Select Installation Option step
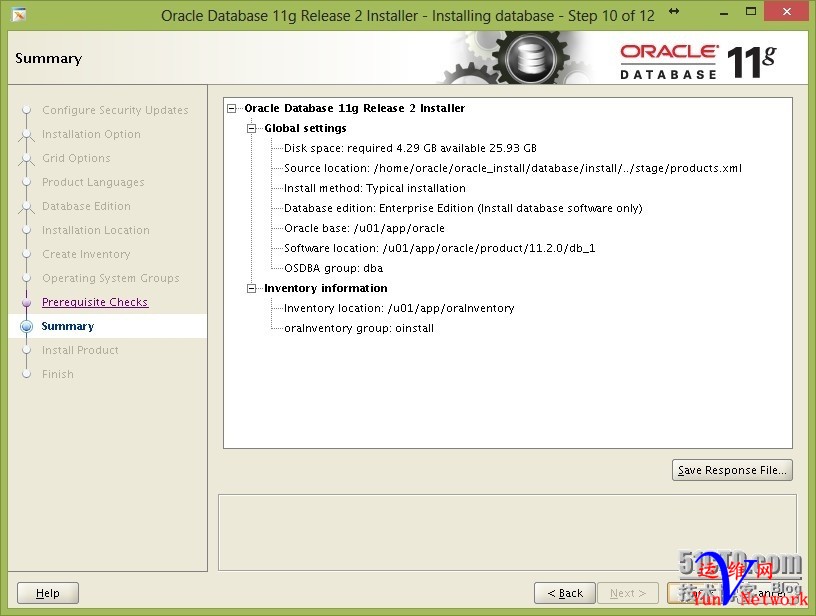 (91, 134)
